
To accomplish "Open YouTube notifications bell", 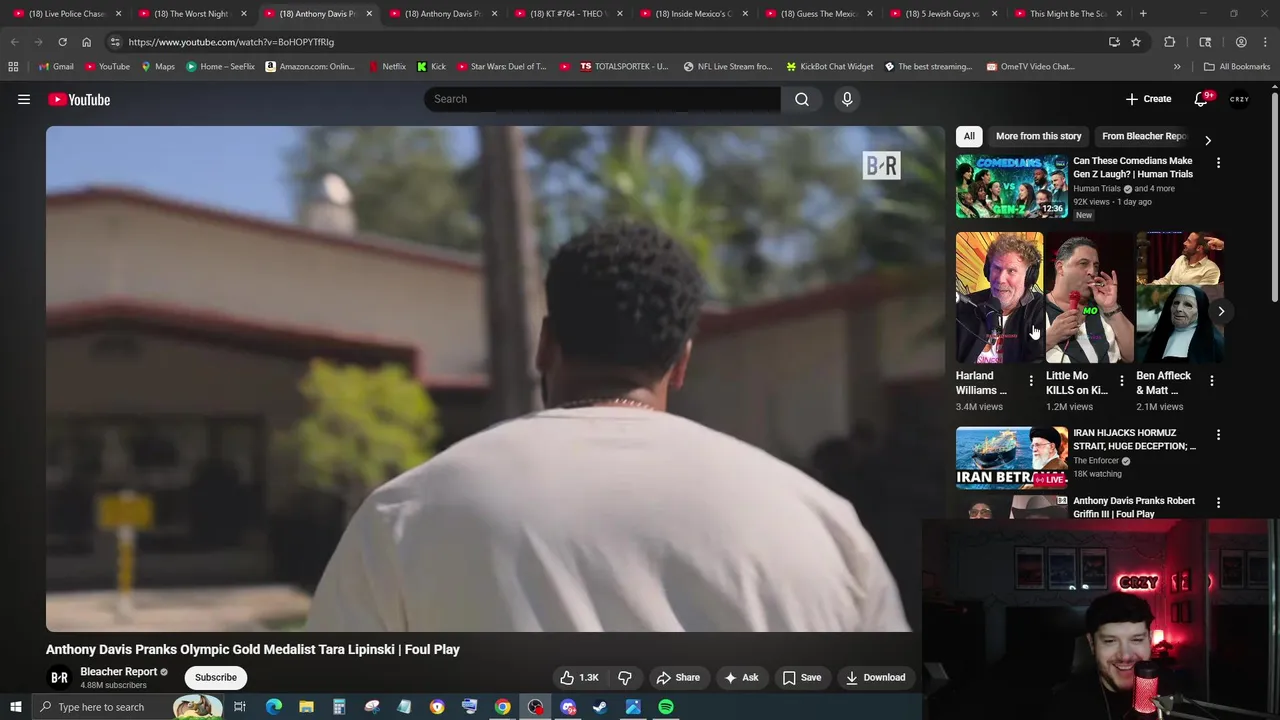I will pos(1202,99).
